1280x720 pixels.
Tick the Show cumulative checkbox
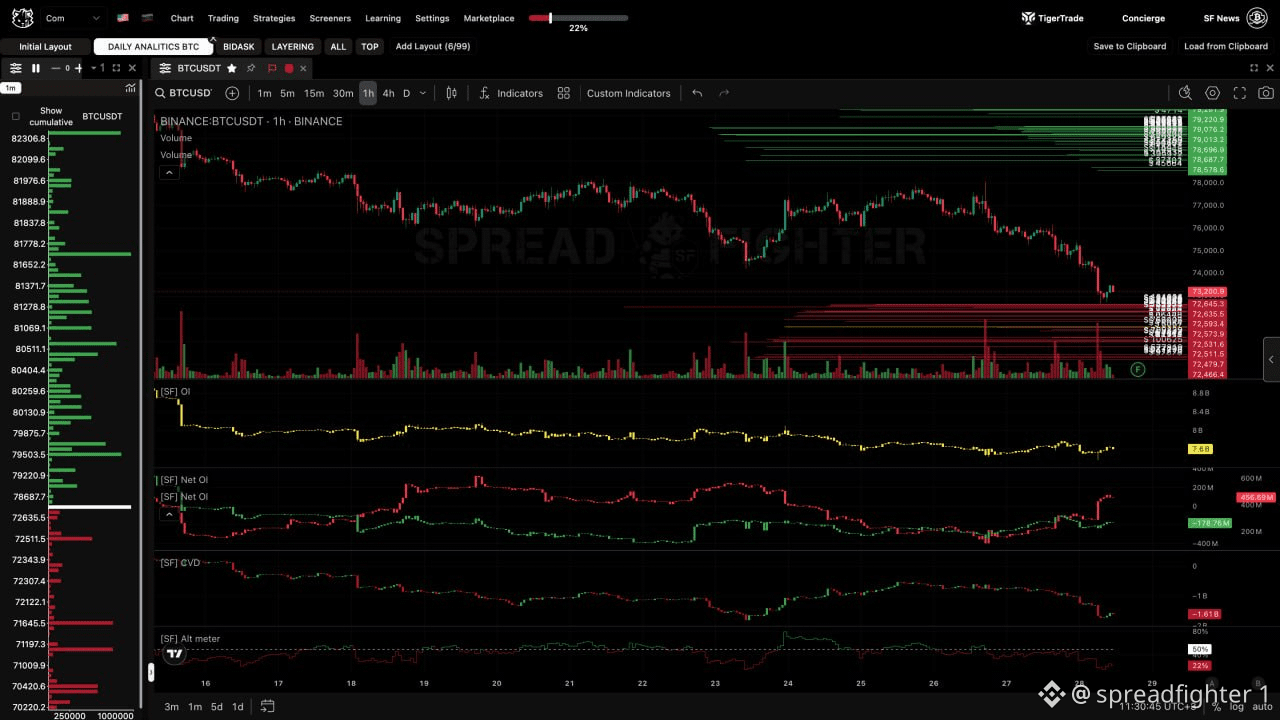tap(15, 116)
